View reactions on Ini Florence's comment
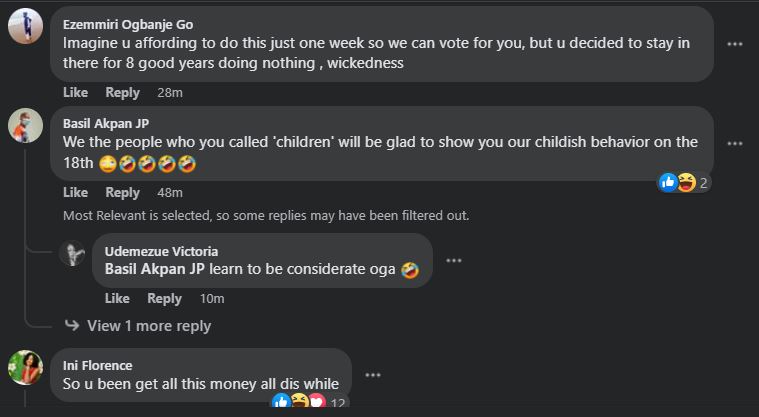The width and height of the screenshot is (759, 417). [x=309, y=402]
